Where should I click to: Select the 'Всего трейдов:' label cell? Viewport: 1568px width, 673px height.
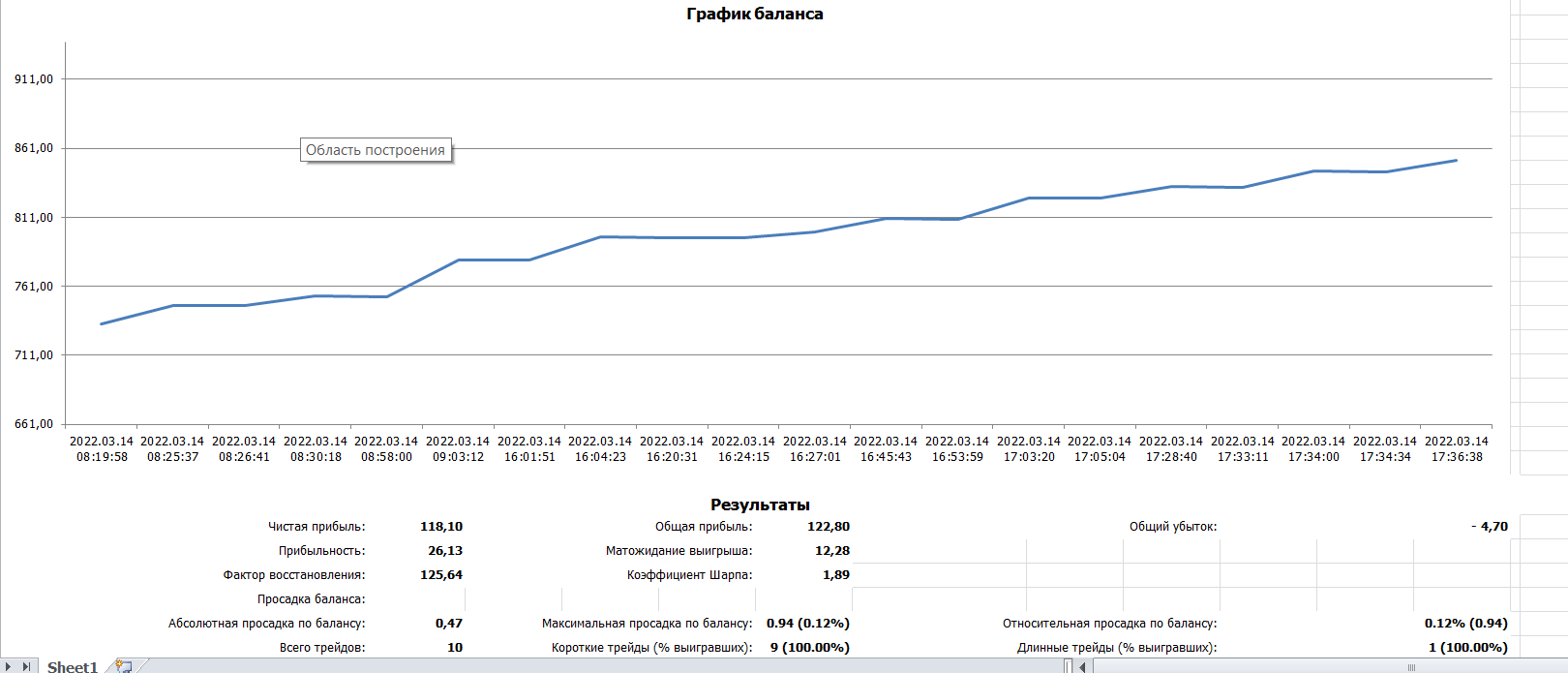pyautogui.click(x=322, y=648)
